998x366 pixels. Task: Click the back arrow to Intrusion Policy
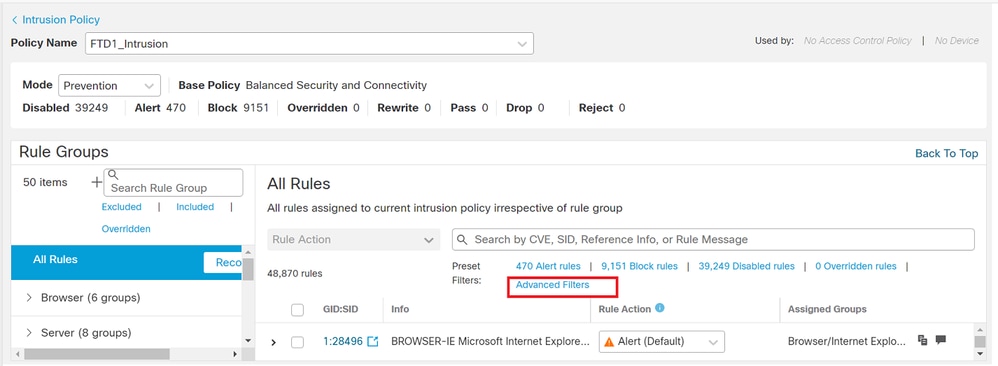click(15, 20)
